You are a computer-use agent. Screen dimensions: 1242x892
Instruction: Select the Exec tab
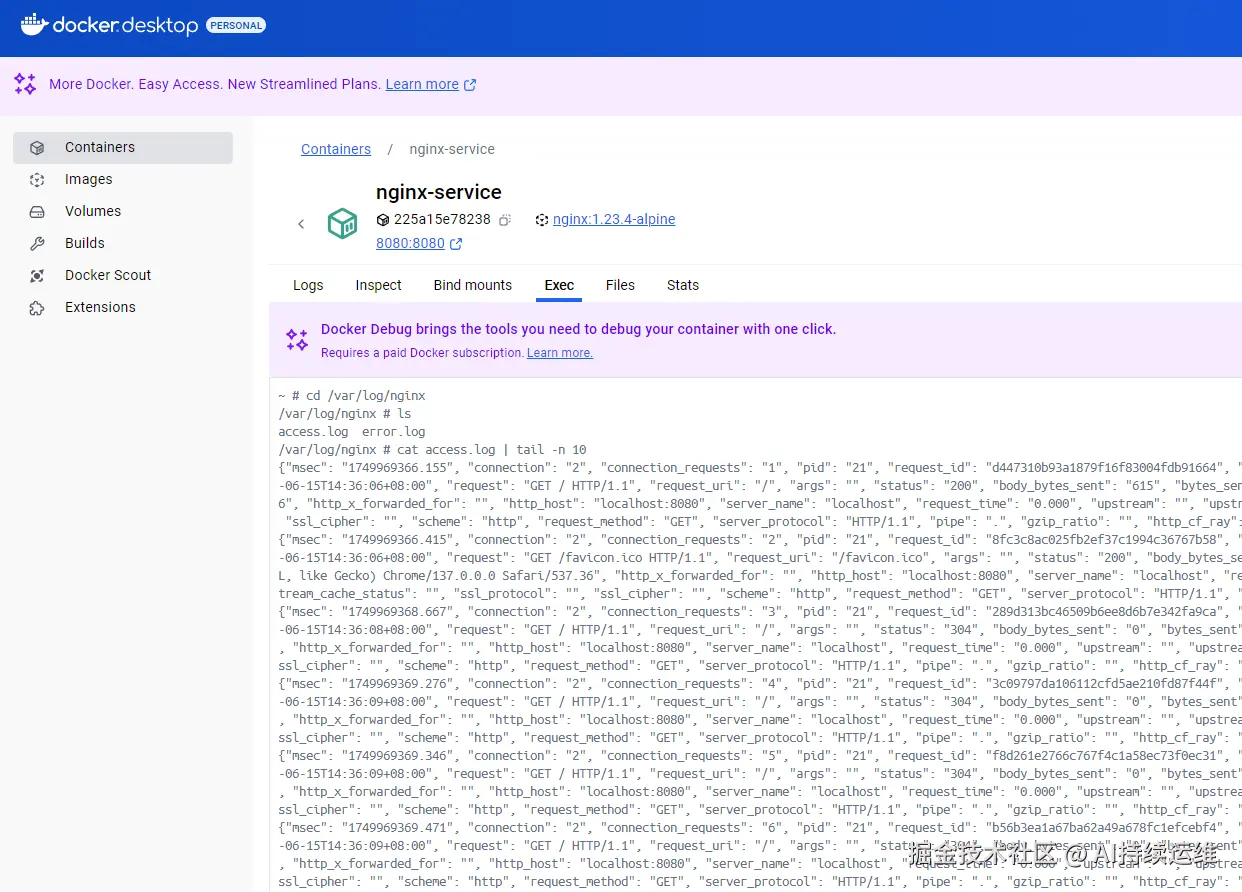pos(559,285)
